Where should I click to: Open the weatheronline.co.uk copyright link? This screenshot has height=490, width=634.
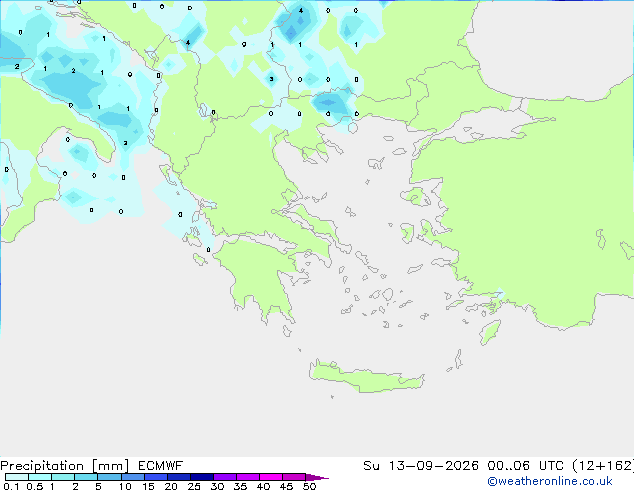(550, 481)
